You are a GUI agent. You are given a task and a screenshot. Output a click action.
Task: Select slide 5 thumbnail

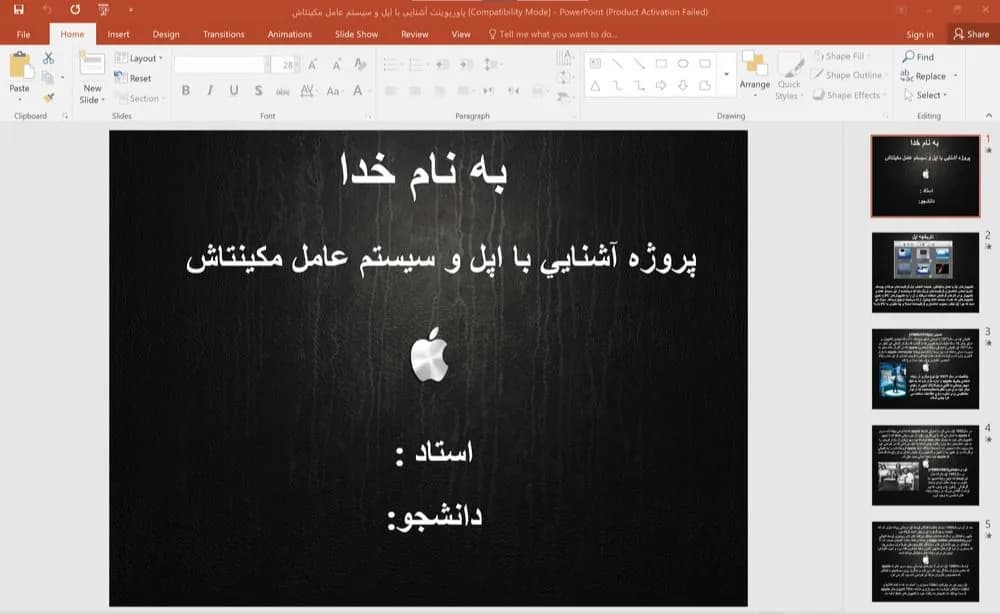tap(925, 561)
